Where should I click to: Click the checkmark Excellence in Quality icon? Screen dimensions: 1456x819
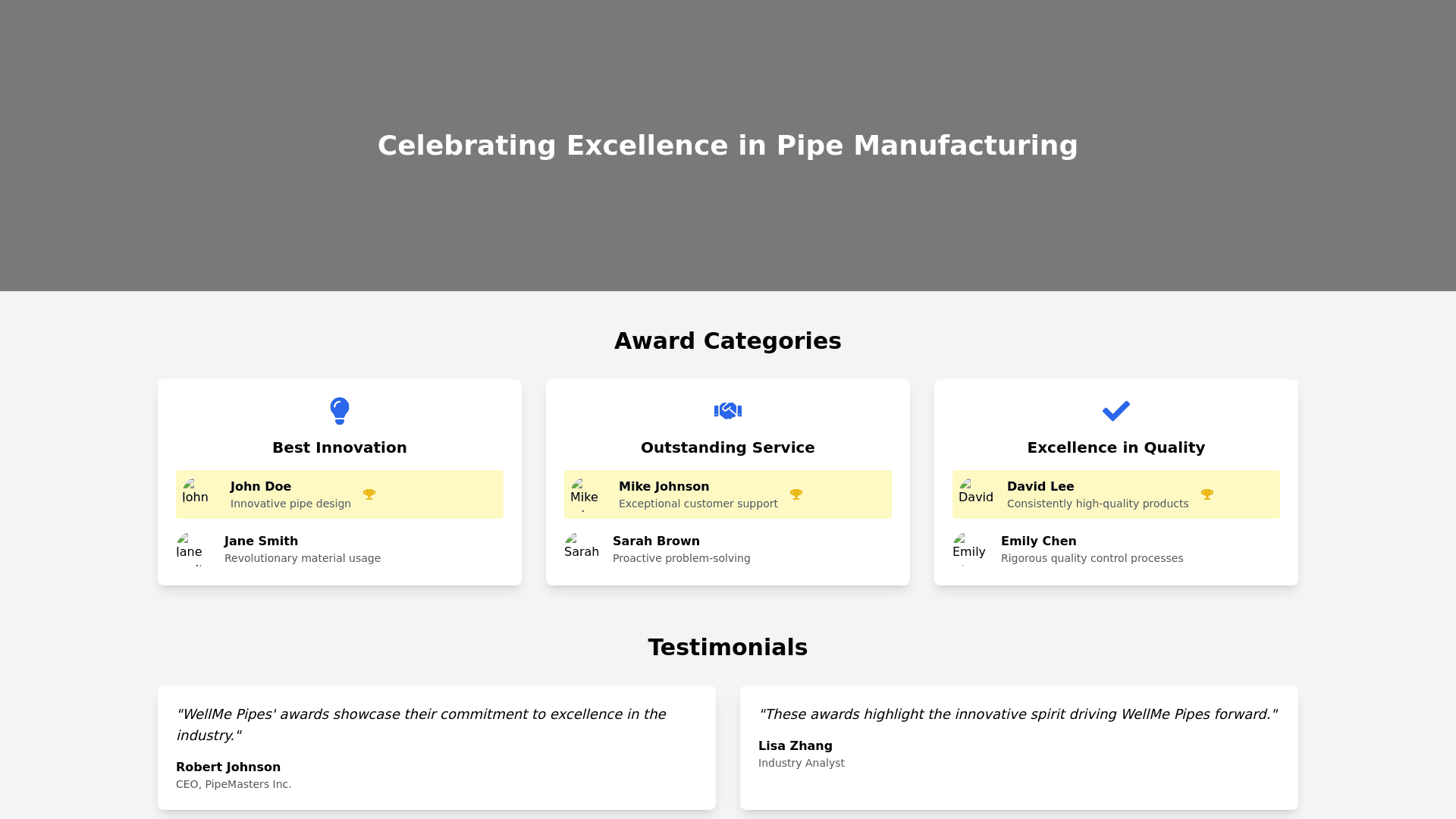click(1116, 410)
